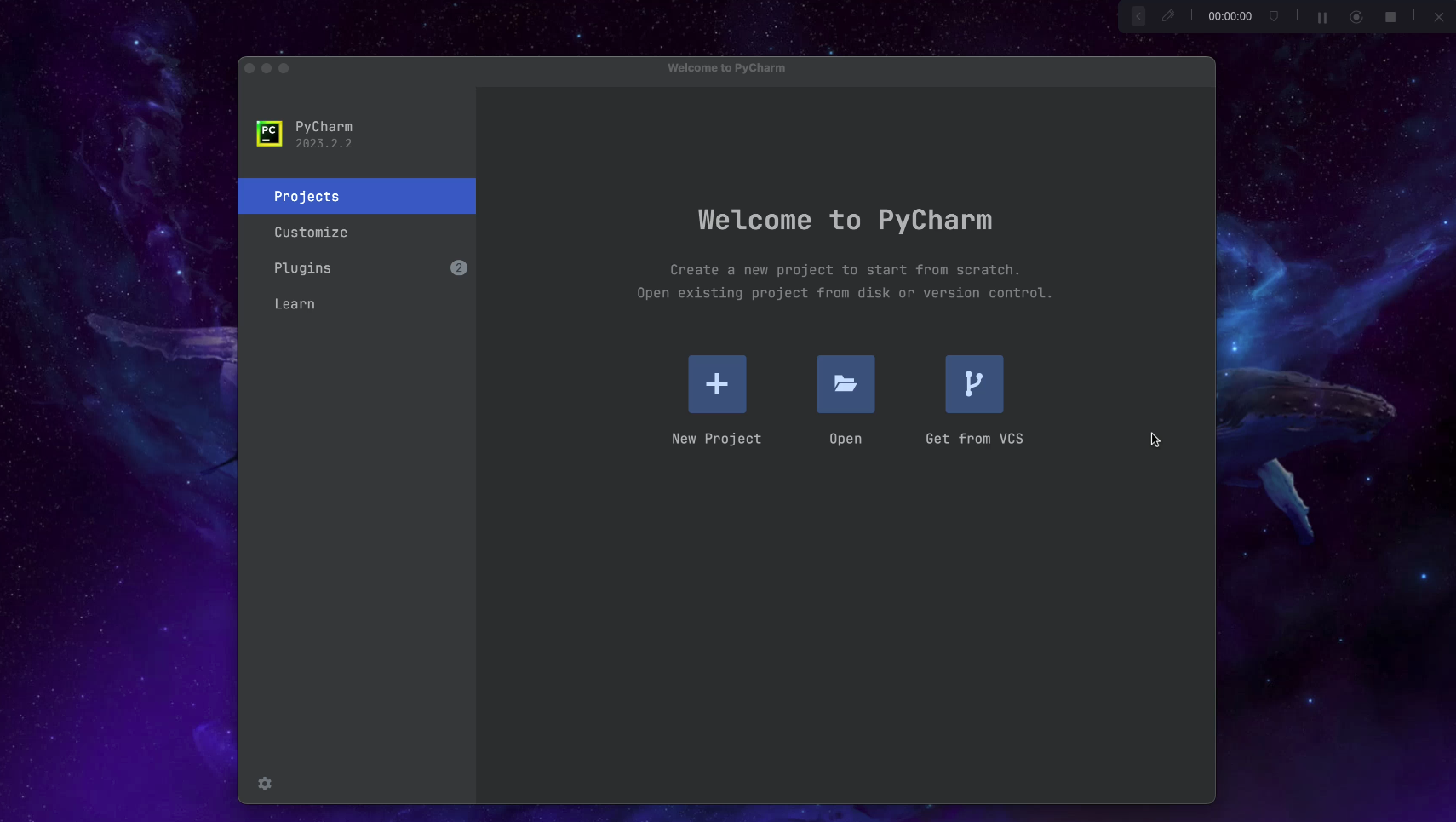This screenshot has height=822, width=1456.
Task: Click the green zoom window button
Action: [284, 68]
